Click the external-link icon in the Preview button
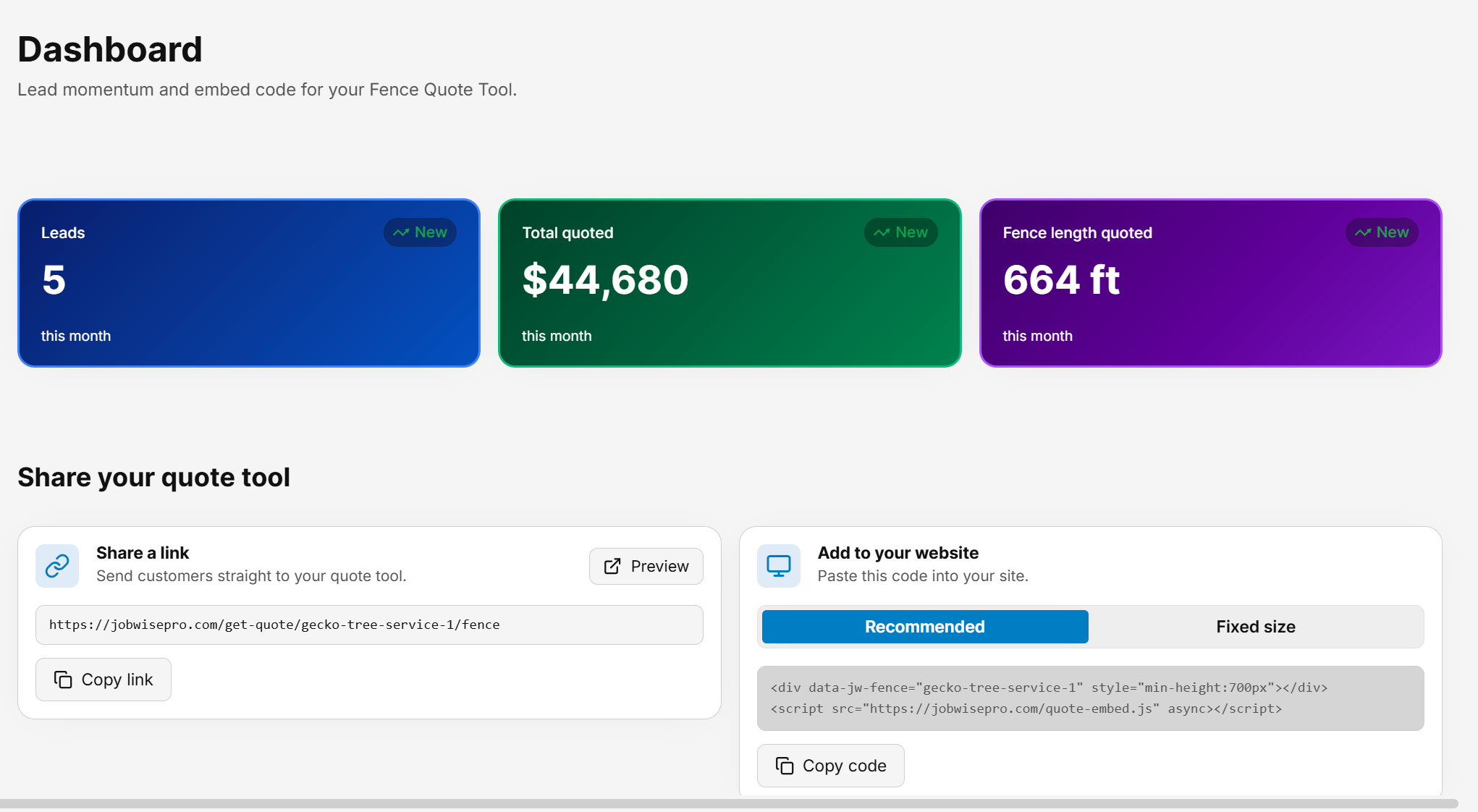Viewport: 1478px width, 812px height. point(612,566)
